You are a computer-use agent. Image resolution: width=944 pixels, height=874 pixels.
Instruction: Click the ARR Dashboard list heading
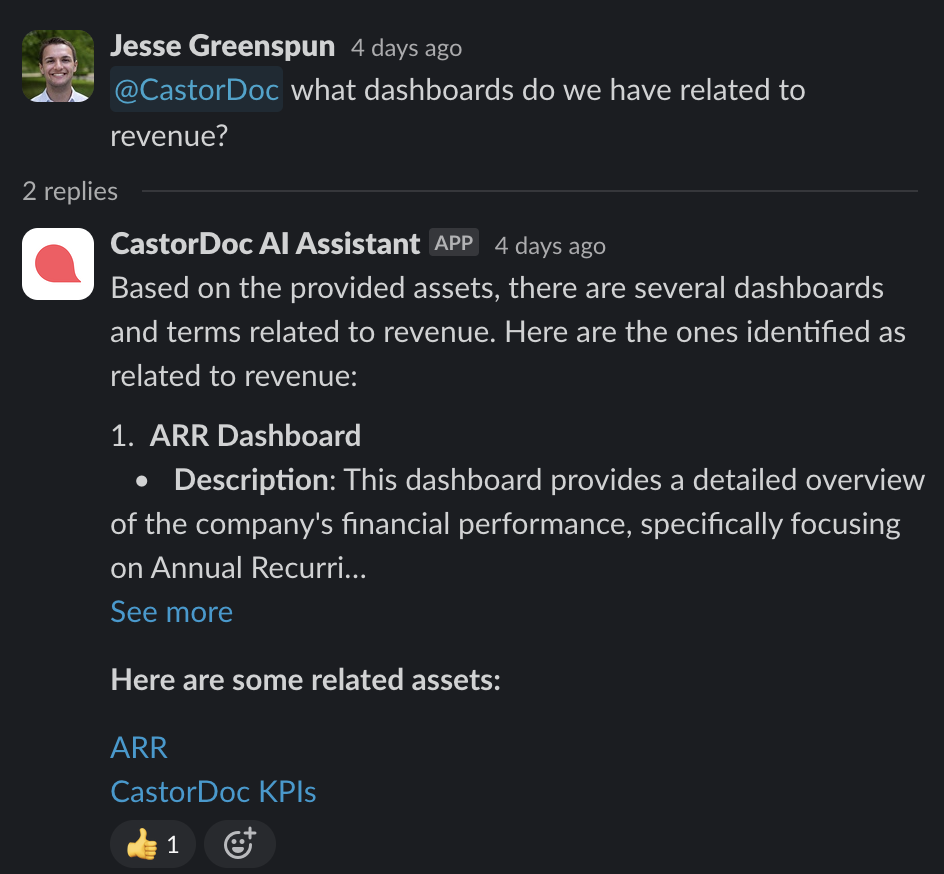tap(255, 436)
